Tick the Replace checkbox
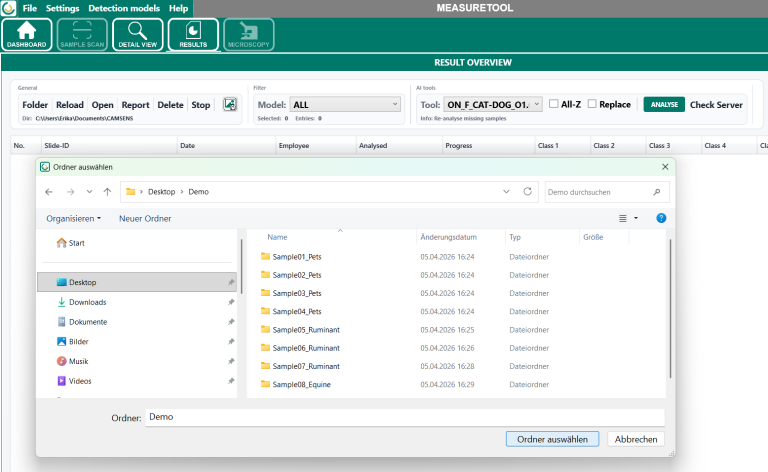Image resolution: width=768 pixels, height=472 pixels. coord(592,104)
